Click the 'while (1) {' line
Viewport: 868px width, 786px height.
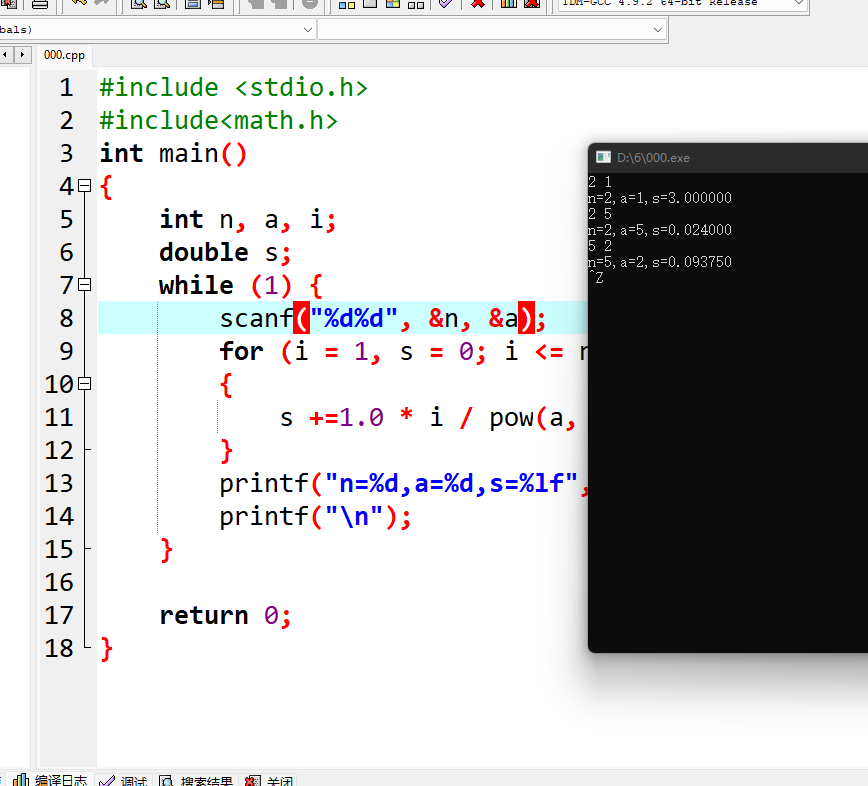point(240,286)
